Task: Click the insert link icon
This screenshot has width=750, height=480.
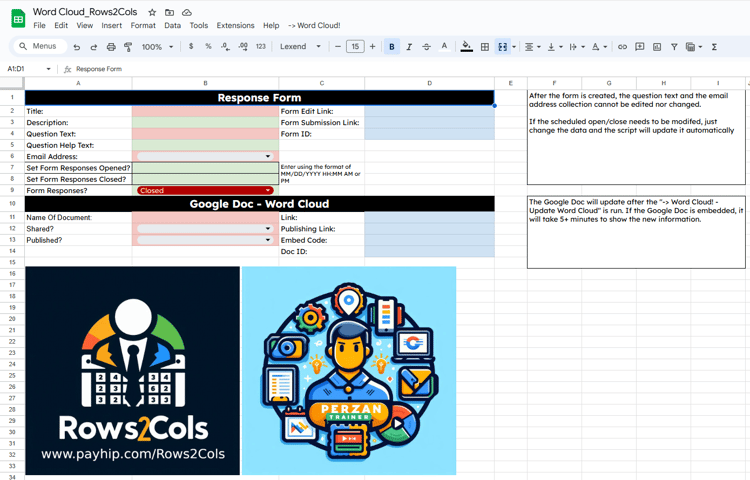Action: pos(622,47)
